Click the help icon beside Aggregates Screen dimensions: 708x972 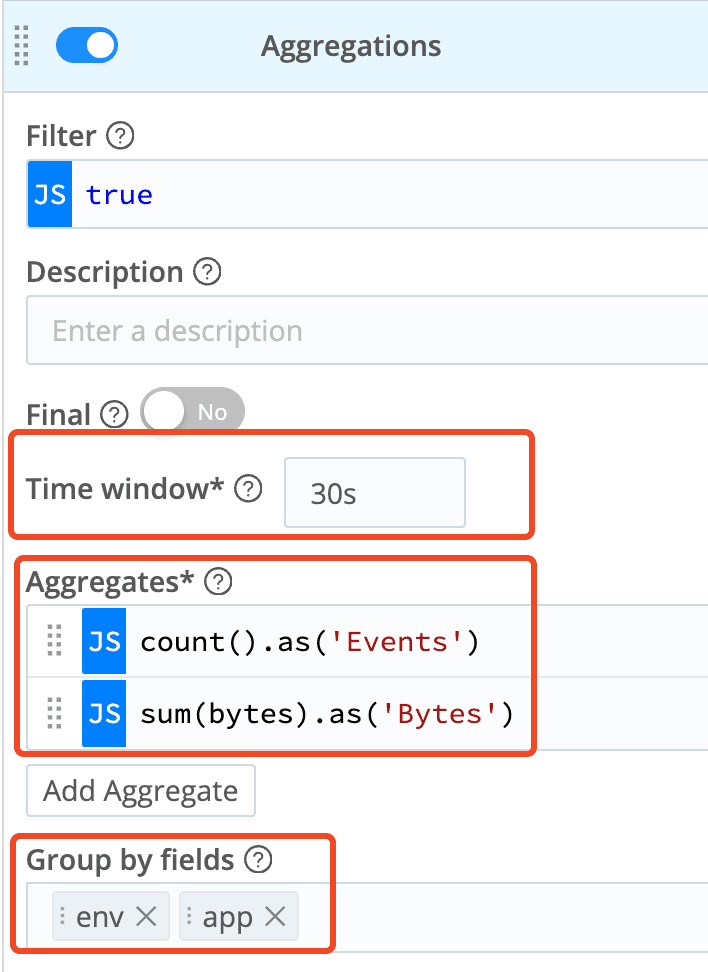click(218, 582)
